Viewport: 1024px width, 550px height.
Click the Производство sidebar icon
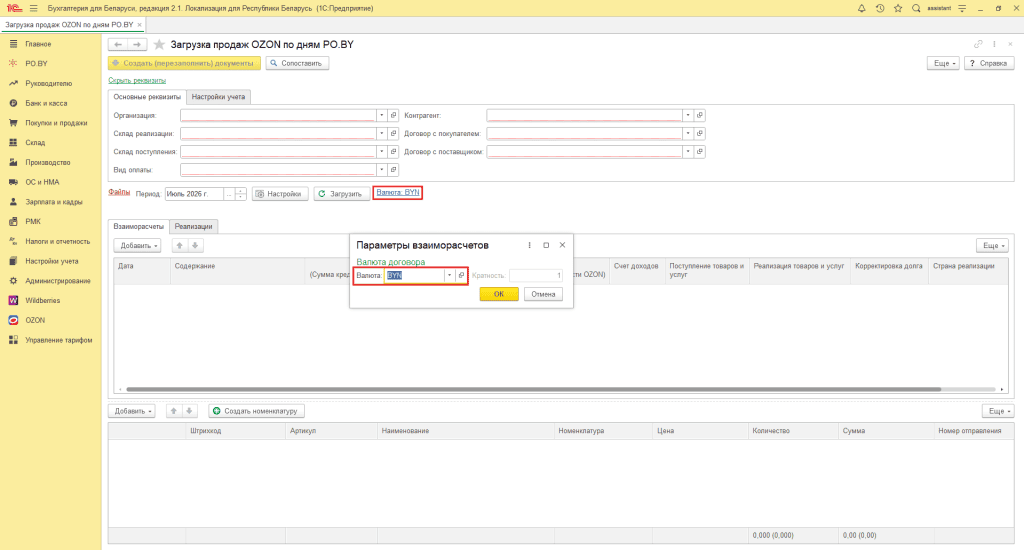13,162
